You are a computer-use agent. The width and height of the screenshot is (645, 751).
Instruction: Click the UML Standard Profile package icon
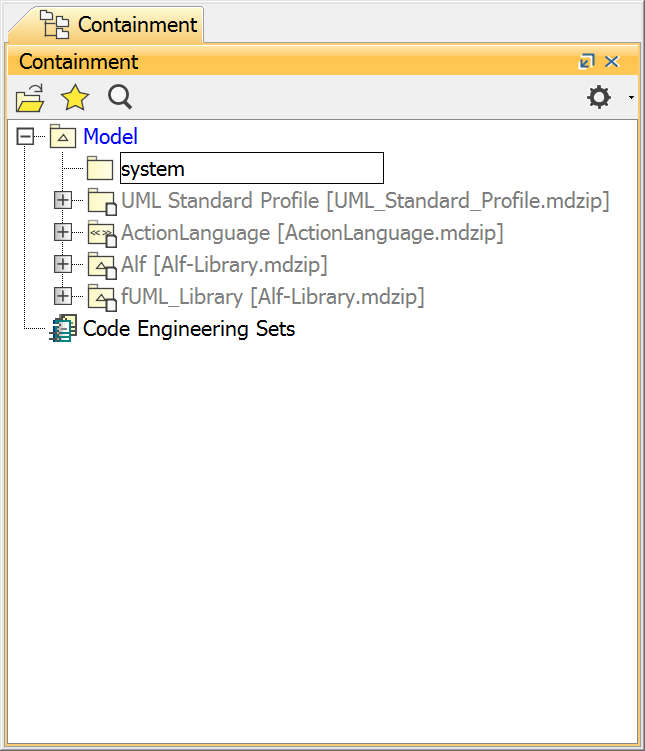coord(101,201)
